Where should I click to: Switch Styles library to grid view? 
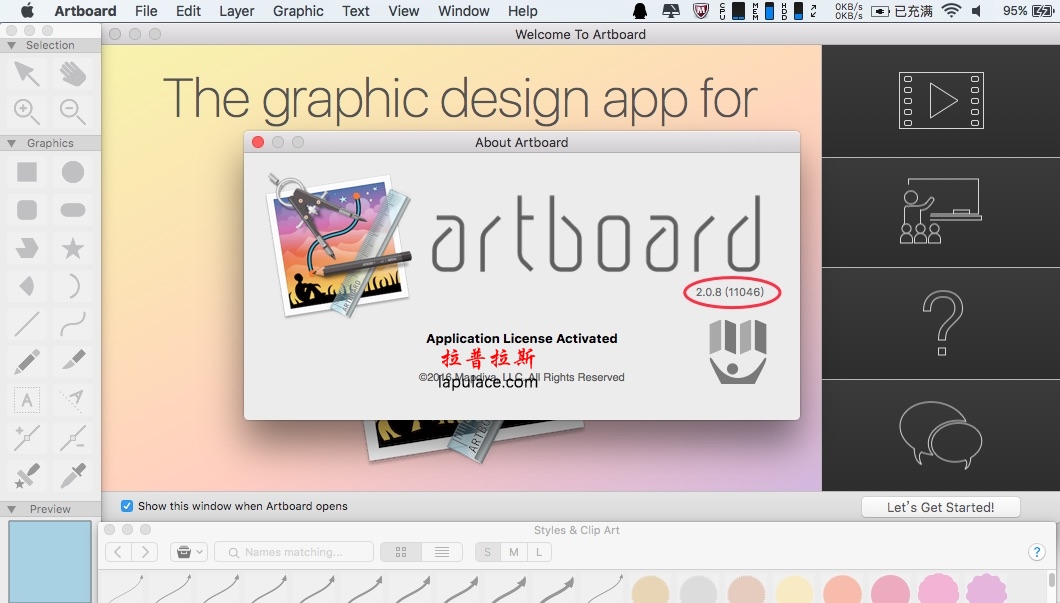click(x=401, y=552)
